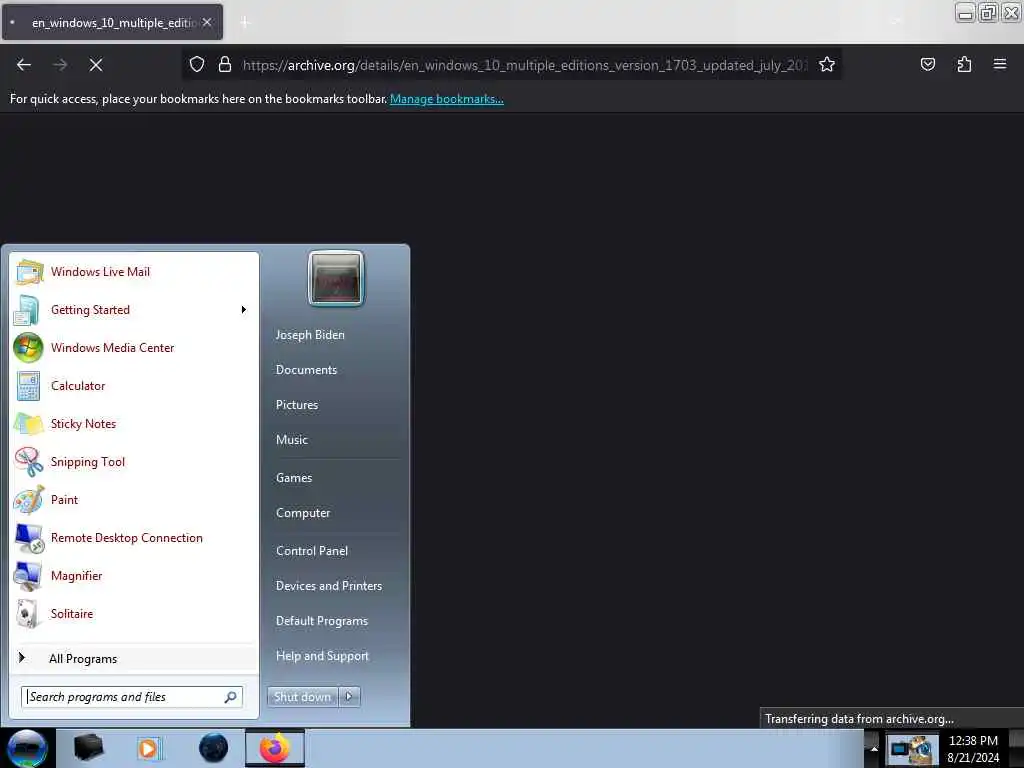This screenshot has height=768, width=1024.
Task: Click the Search programs and files box
Action: coord(132,697)
